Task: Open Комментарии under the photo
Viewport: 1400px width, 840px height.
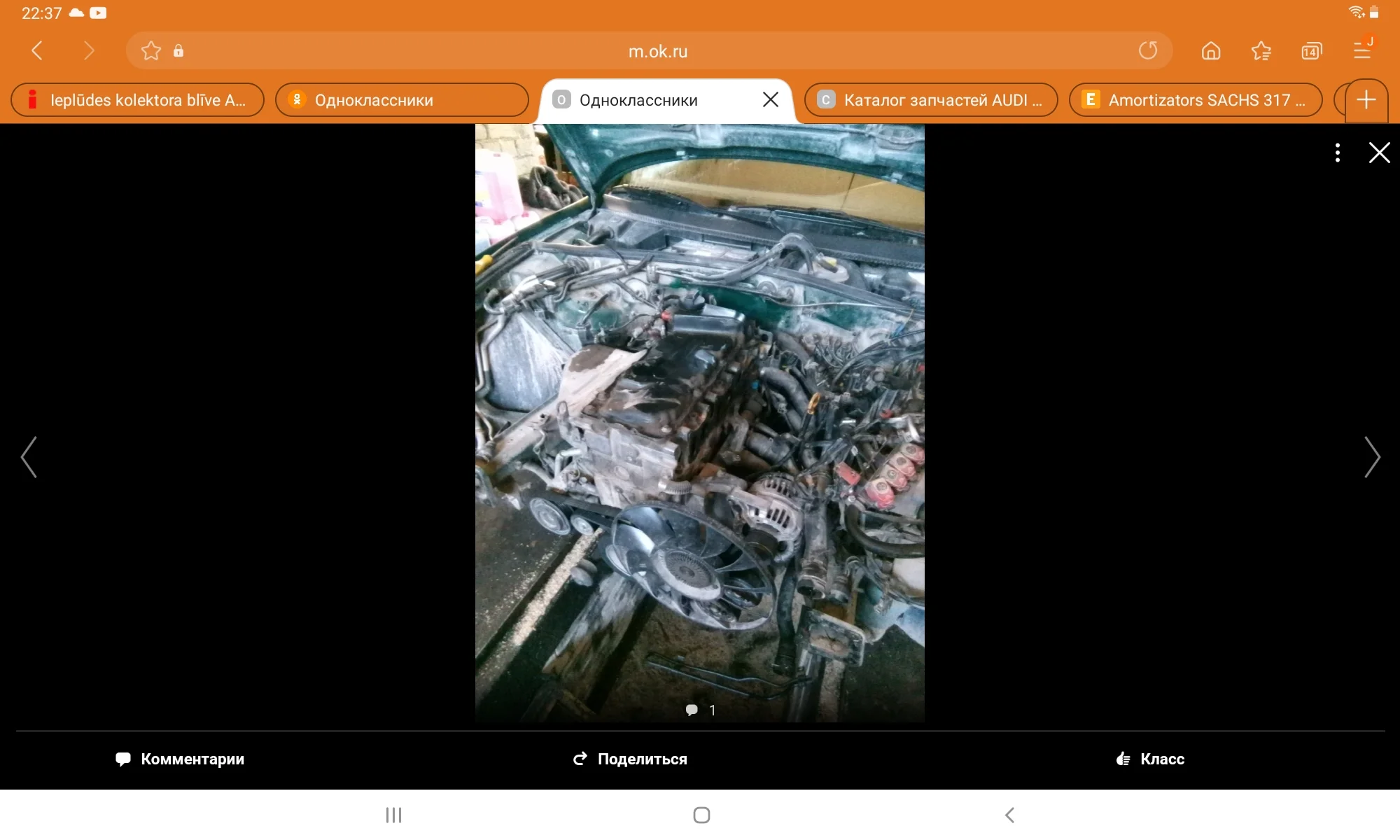Action: 180,759
